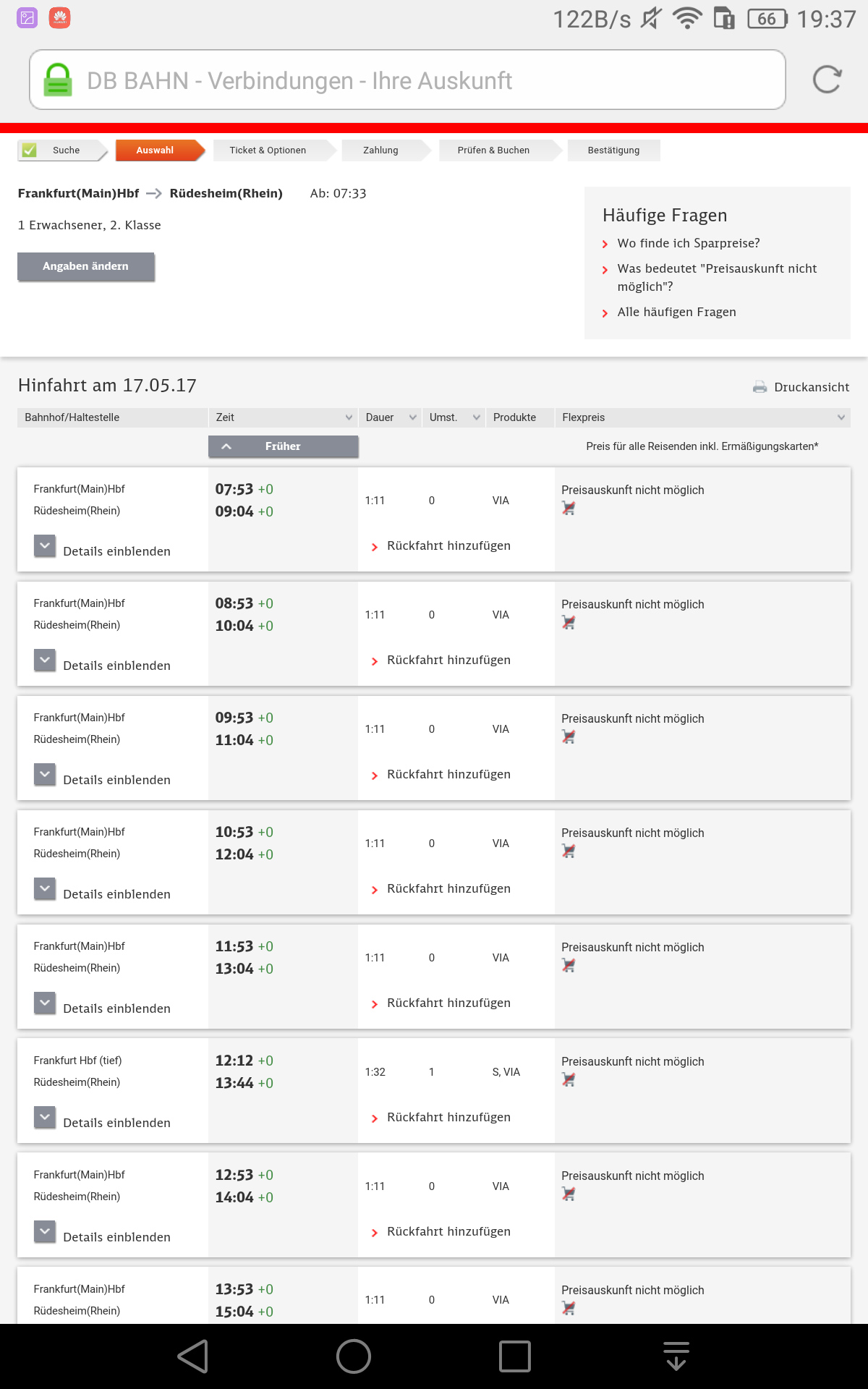868x1389 pixels.
Task: Select the Ticket & Optionen step tab
Action: pos(268,150)
